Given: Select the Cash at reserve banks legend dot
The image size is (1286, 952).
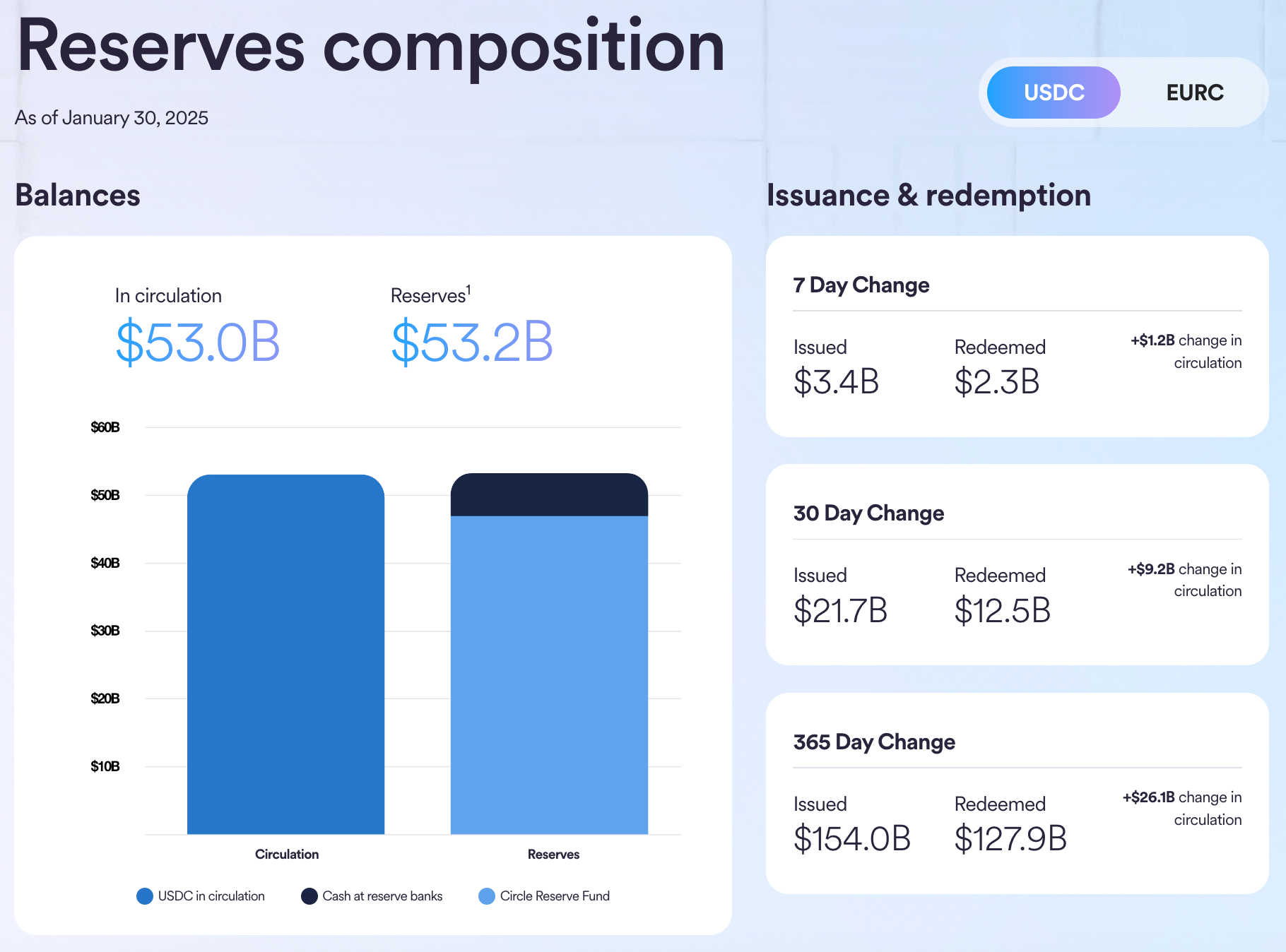Looking at the screenshot, I should click(309, 896).
